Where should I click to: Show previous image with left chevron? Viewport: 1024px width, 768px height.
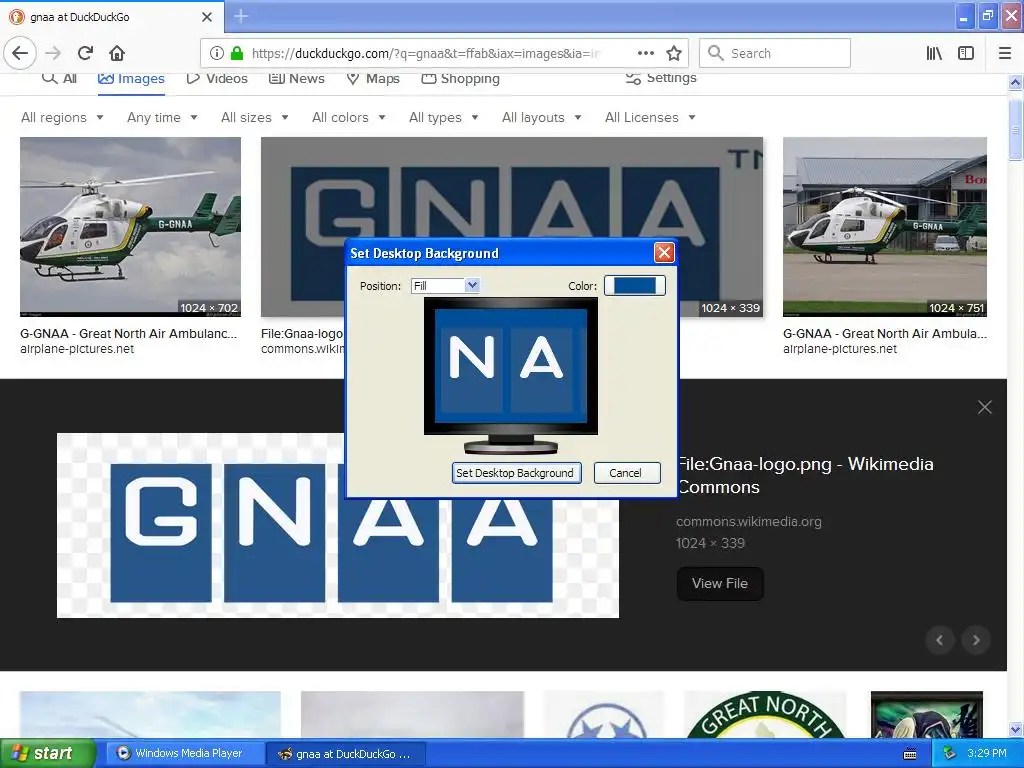940,640
